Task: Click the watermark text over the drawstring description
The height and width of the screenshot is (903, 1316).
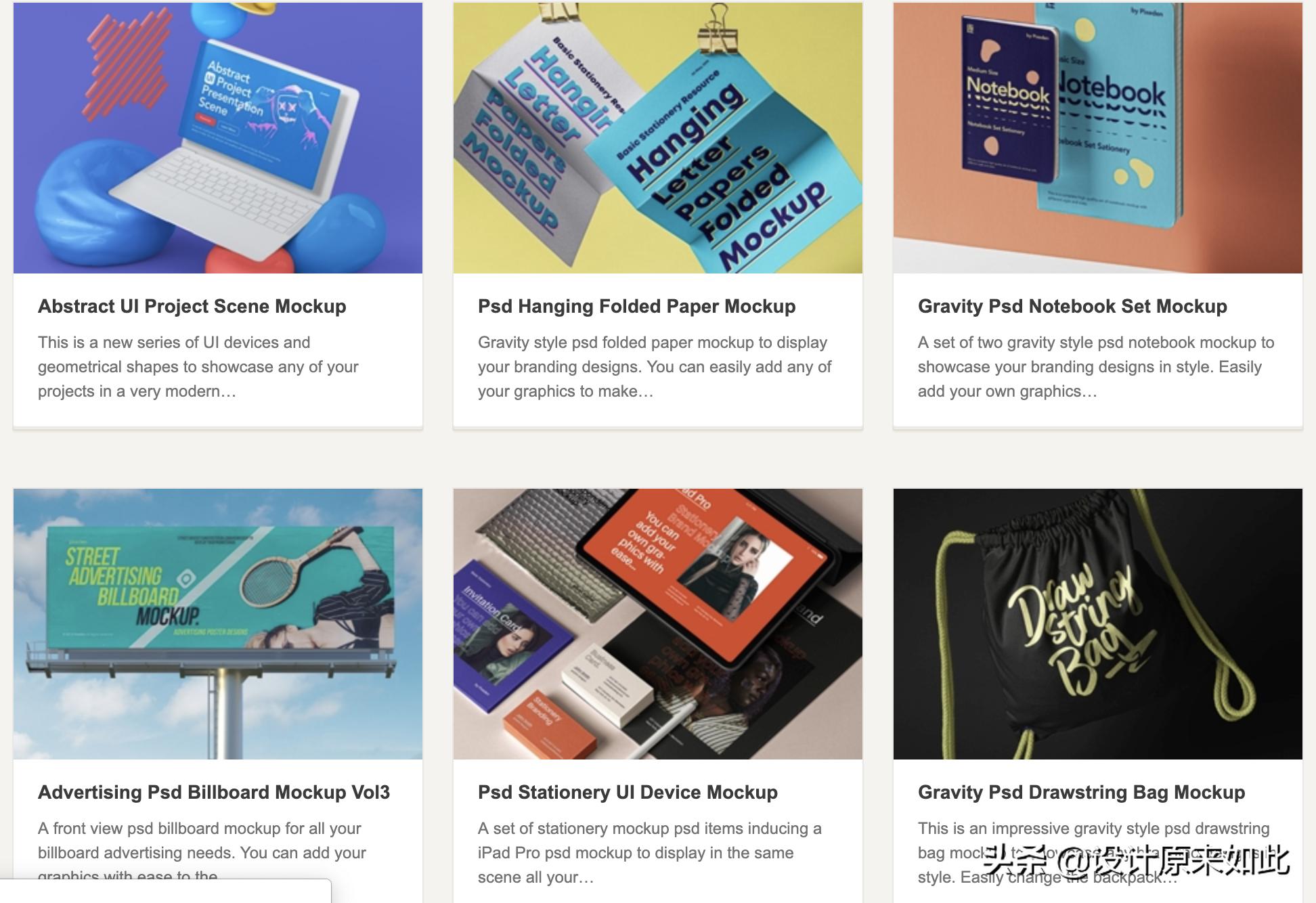Action: coord(1137,861)
